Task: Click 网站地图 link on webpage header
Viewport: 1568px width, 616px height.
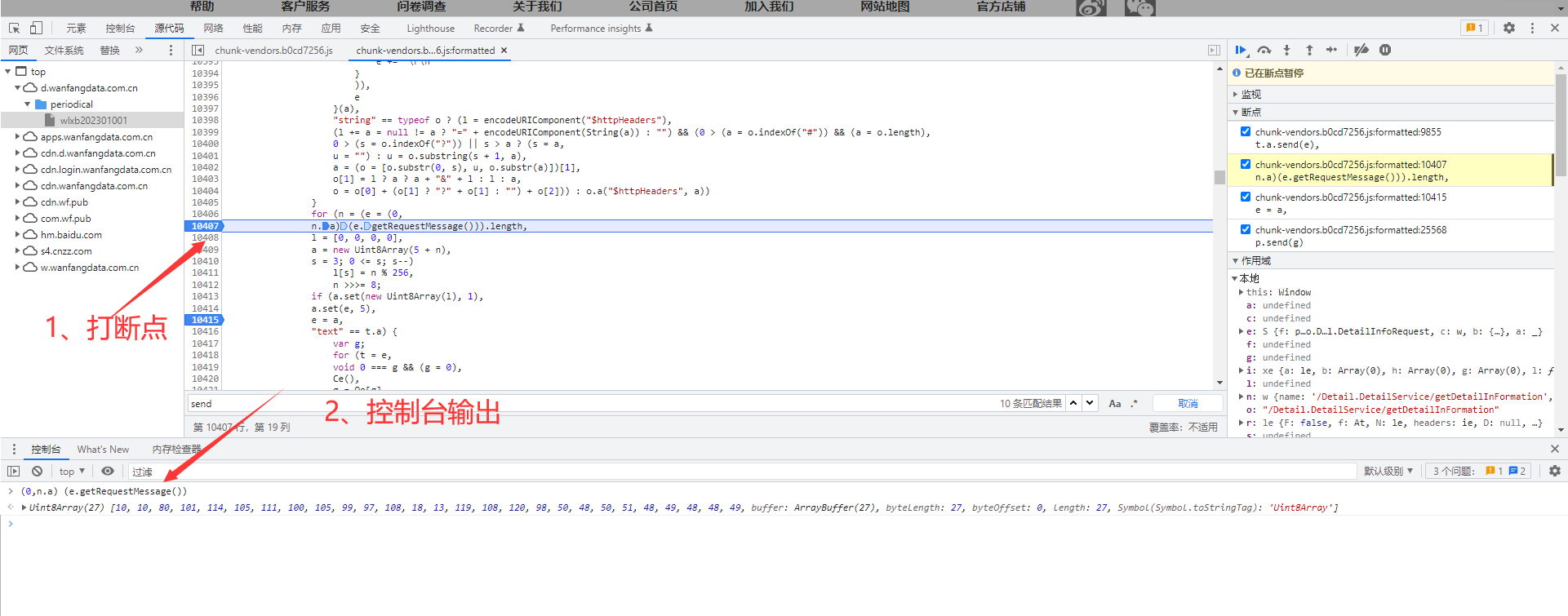Action: pos(885,7)
